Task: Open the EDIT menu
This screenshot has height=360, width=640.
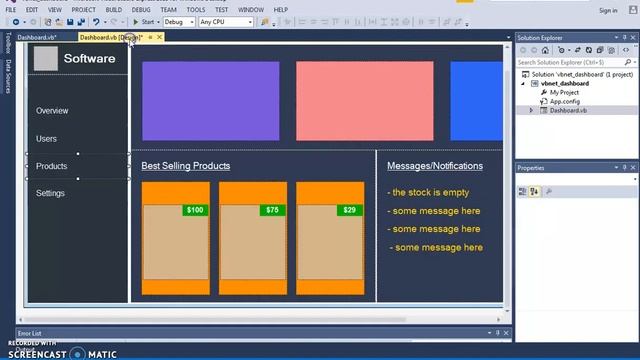Action: 31,9
